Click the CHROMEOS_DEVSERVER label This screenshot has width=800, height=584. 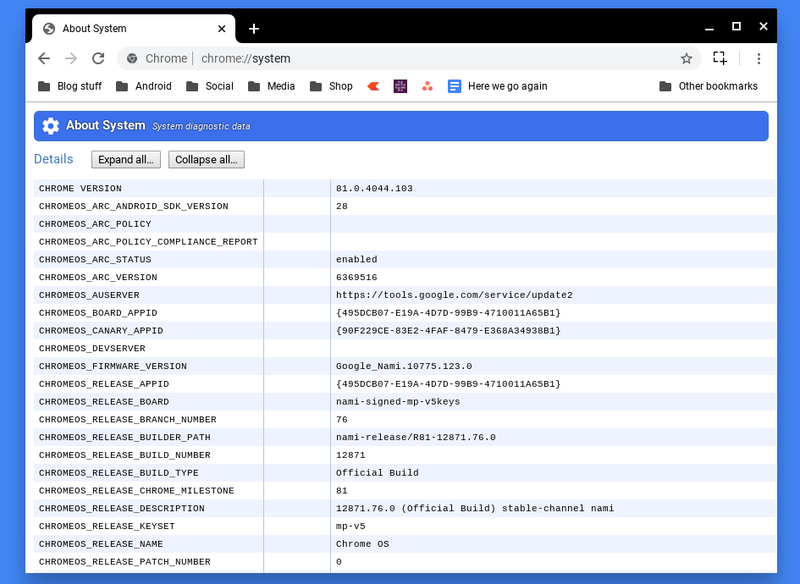pos(92,348)
